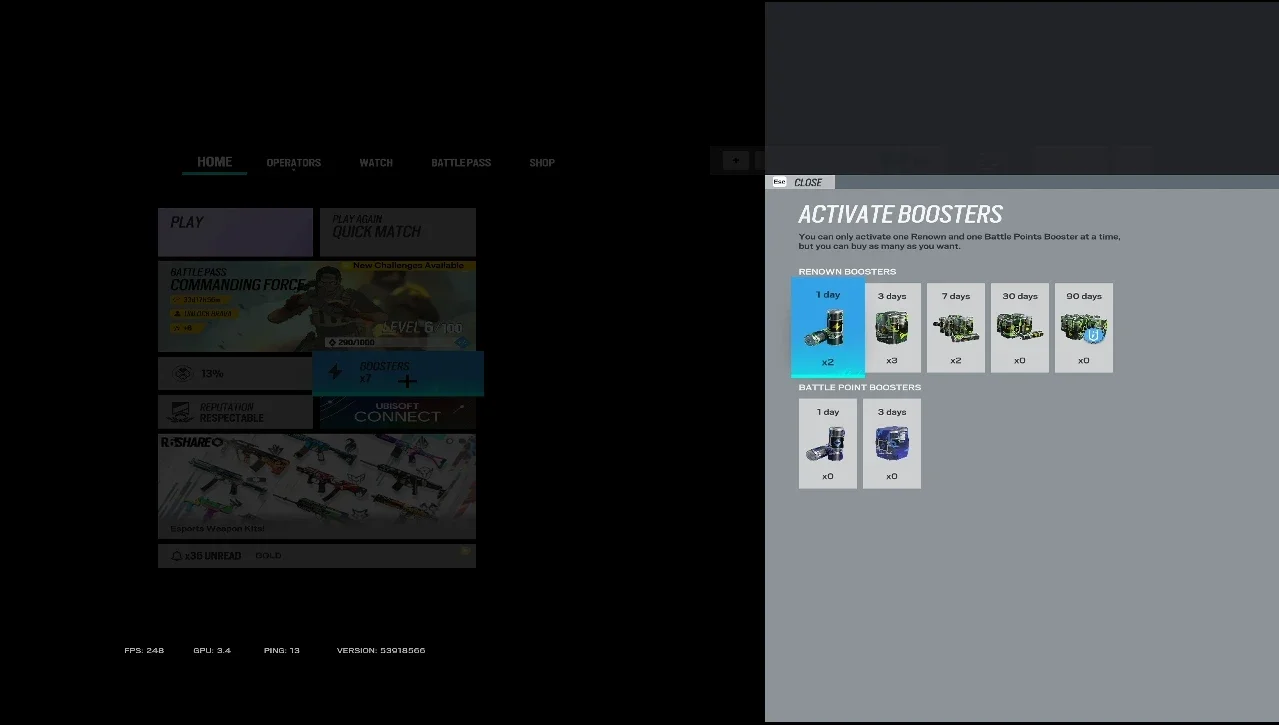1279x725 pixels.
Task: Open the Shop tab
Action: click(542, 163)
